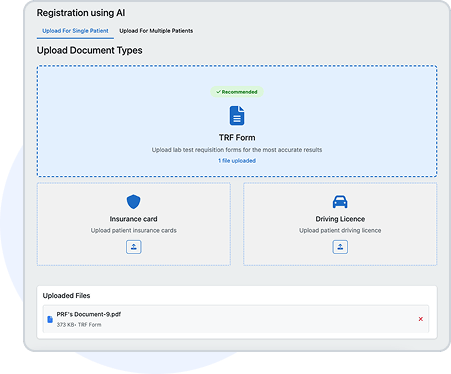Click upload icon under Driving Licence
The width and height of the screenshot is (451, 374).
tap(340, 247)
